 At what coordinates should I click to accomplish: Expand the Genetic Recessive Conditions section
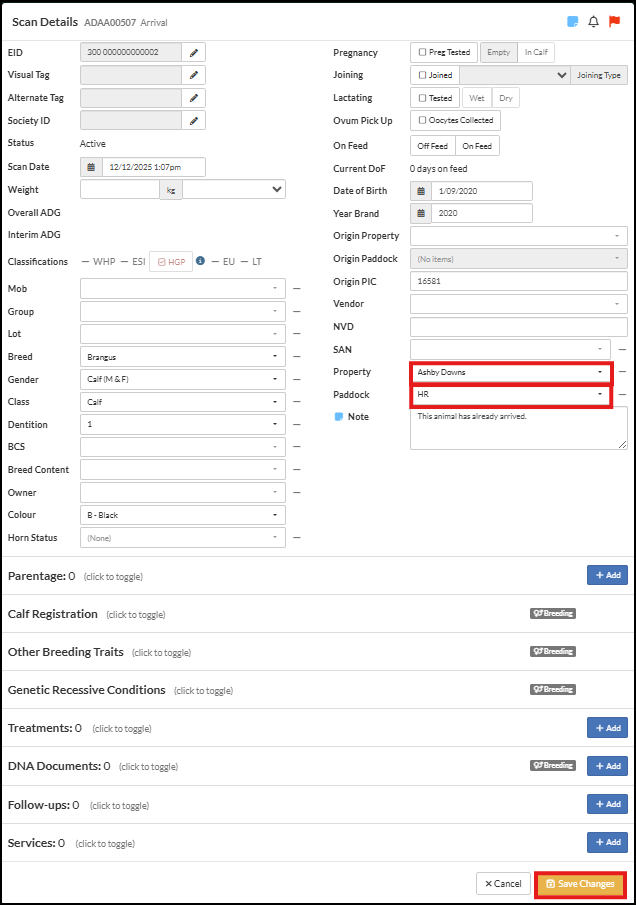tap(86, 690)
